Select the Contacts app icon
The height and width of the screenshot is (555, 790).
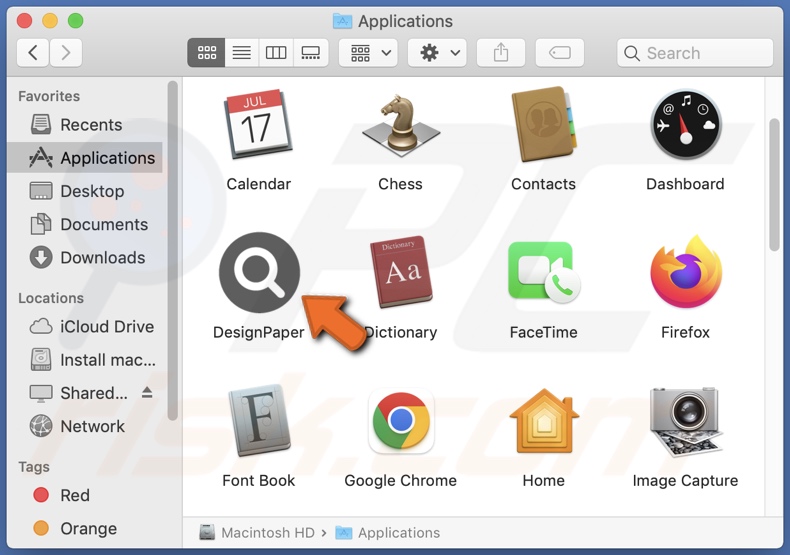[x=543, y=124]
